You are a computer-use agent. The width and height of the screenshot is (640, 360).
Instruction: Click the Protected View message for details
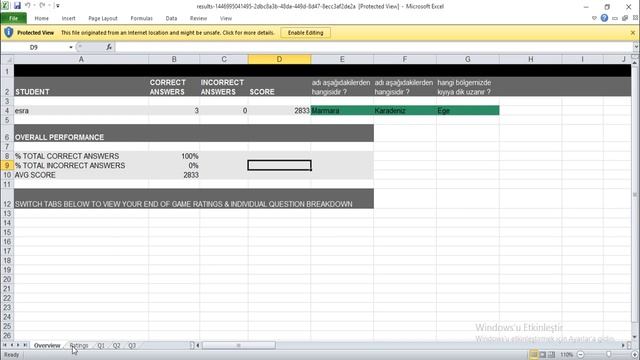[x=168, y=33]
